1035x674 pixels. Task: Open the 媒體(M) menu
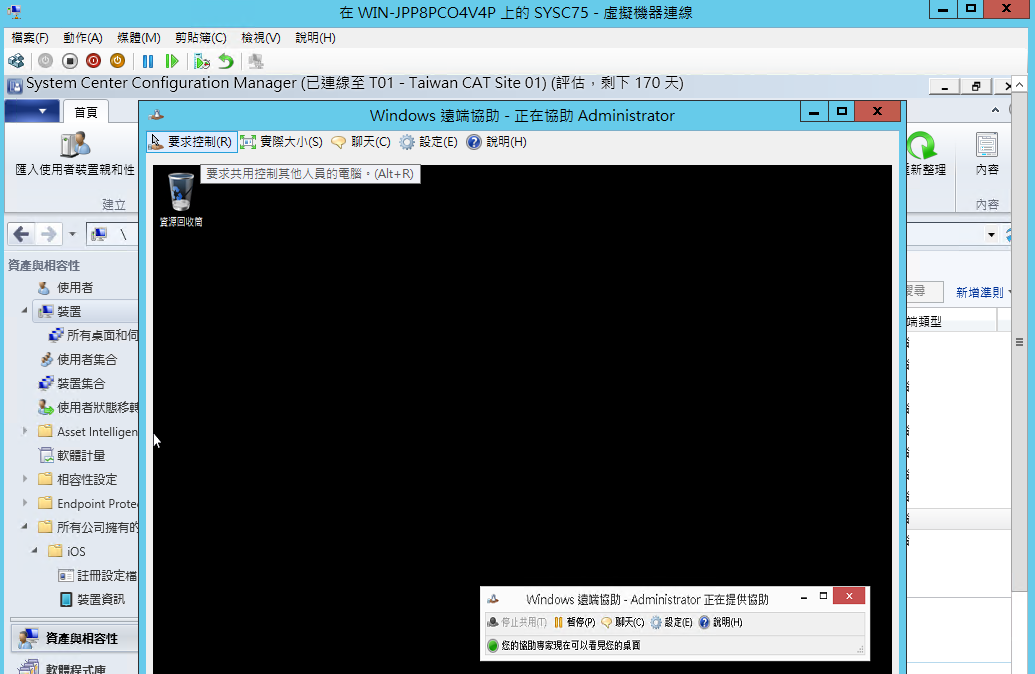click(x=139, y=38)
